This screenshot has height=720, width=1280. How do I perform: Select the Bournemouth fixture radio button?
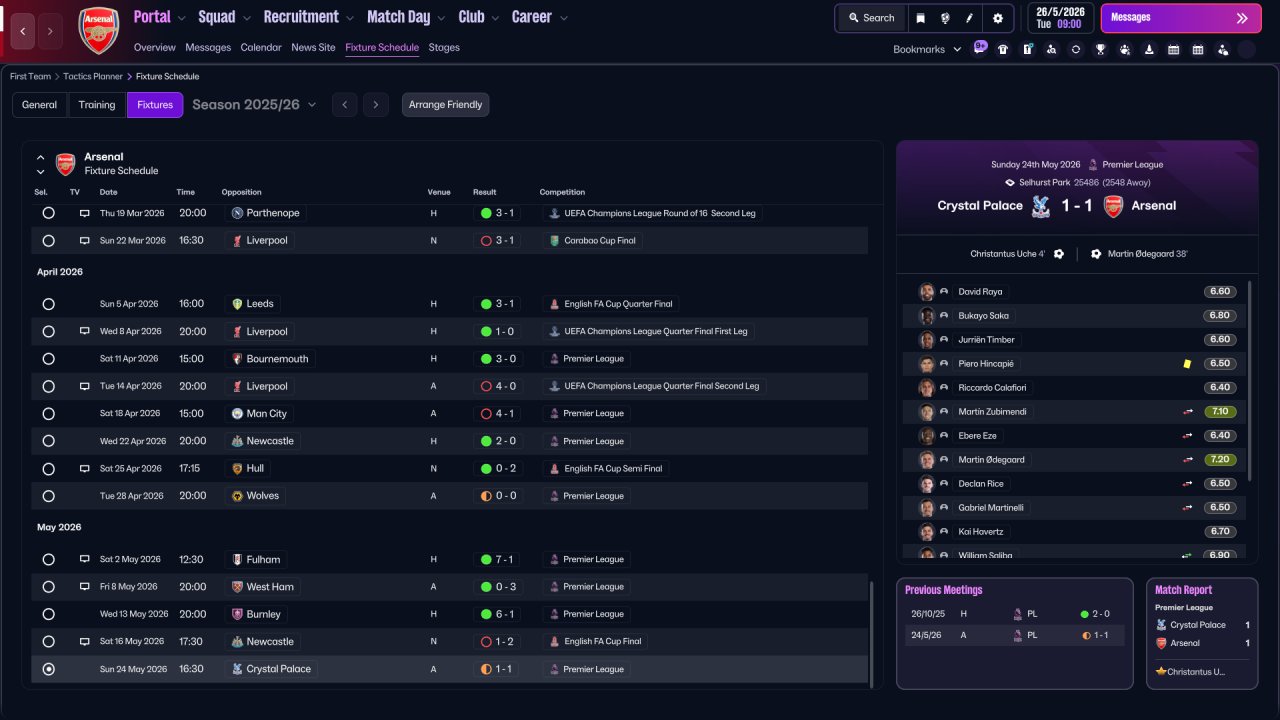[x=48, y=359]
